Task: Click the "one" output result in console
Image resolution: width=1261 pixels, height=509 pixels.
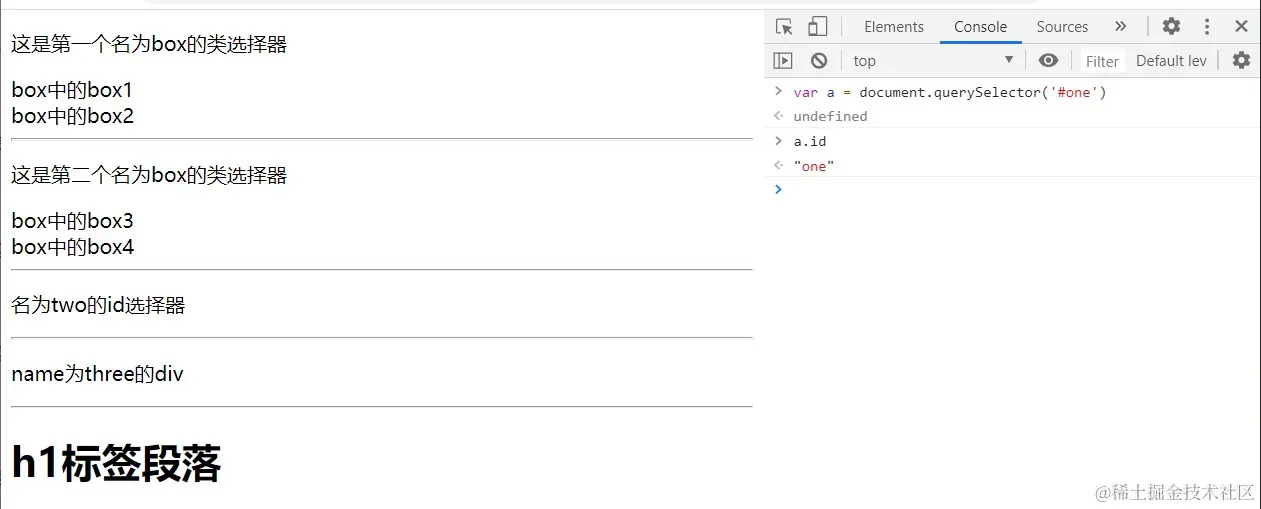Action: 814,166
